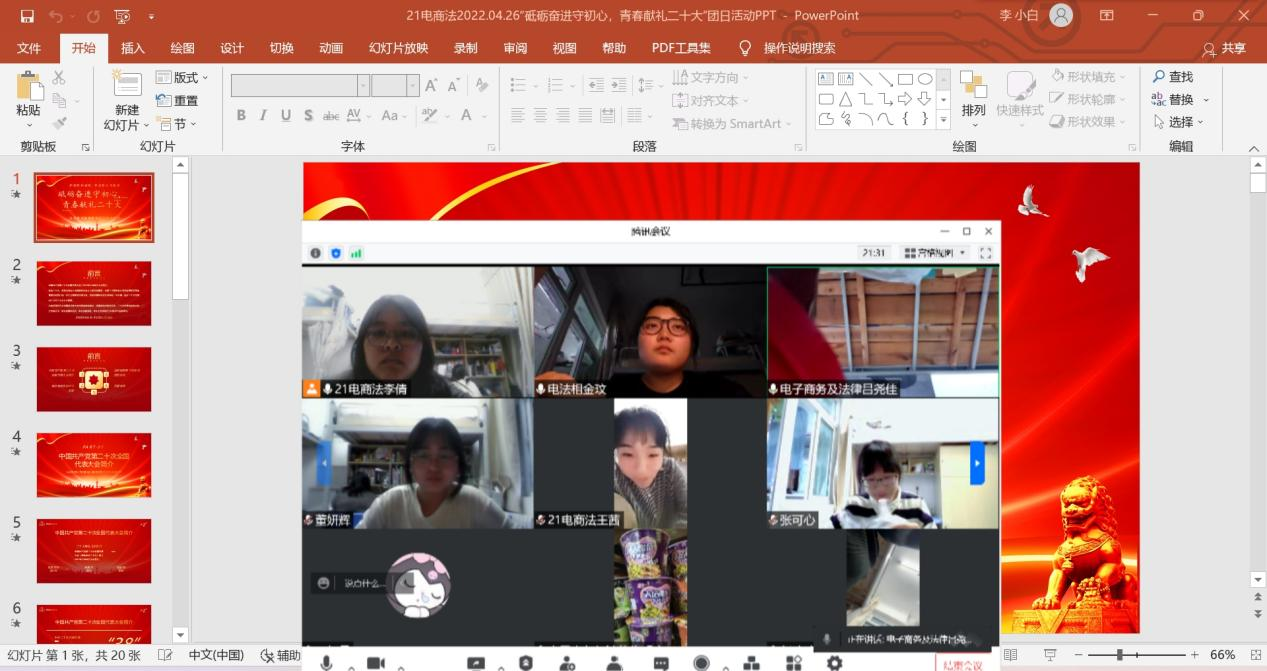Click the Find magnifier icon in editing group
1267x671 pixels.
[x=1160, y=77]
